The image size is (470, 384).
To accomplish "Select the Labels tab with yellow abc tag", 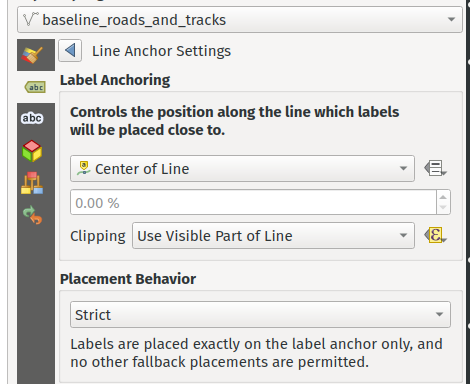I will click(x=36, y=87).
